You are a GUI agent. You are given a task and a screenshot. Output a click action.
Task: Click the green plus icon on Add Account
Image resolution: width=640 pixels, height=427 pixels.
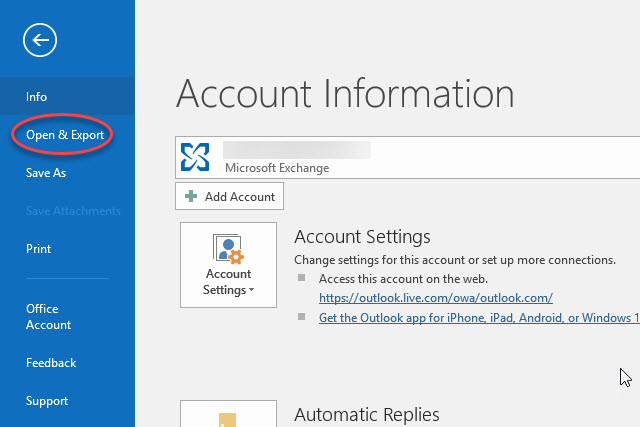[x=191, y=196]
